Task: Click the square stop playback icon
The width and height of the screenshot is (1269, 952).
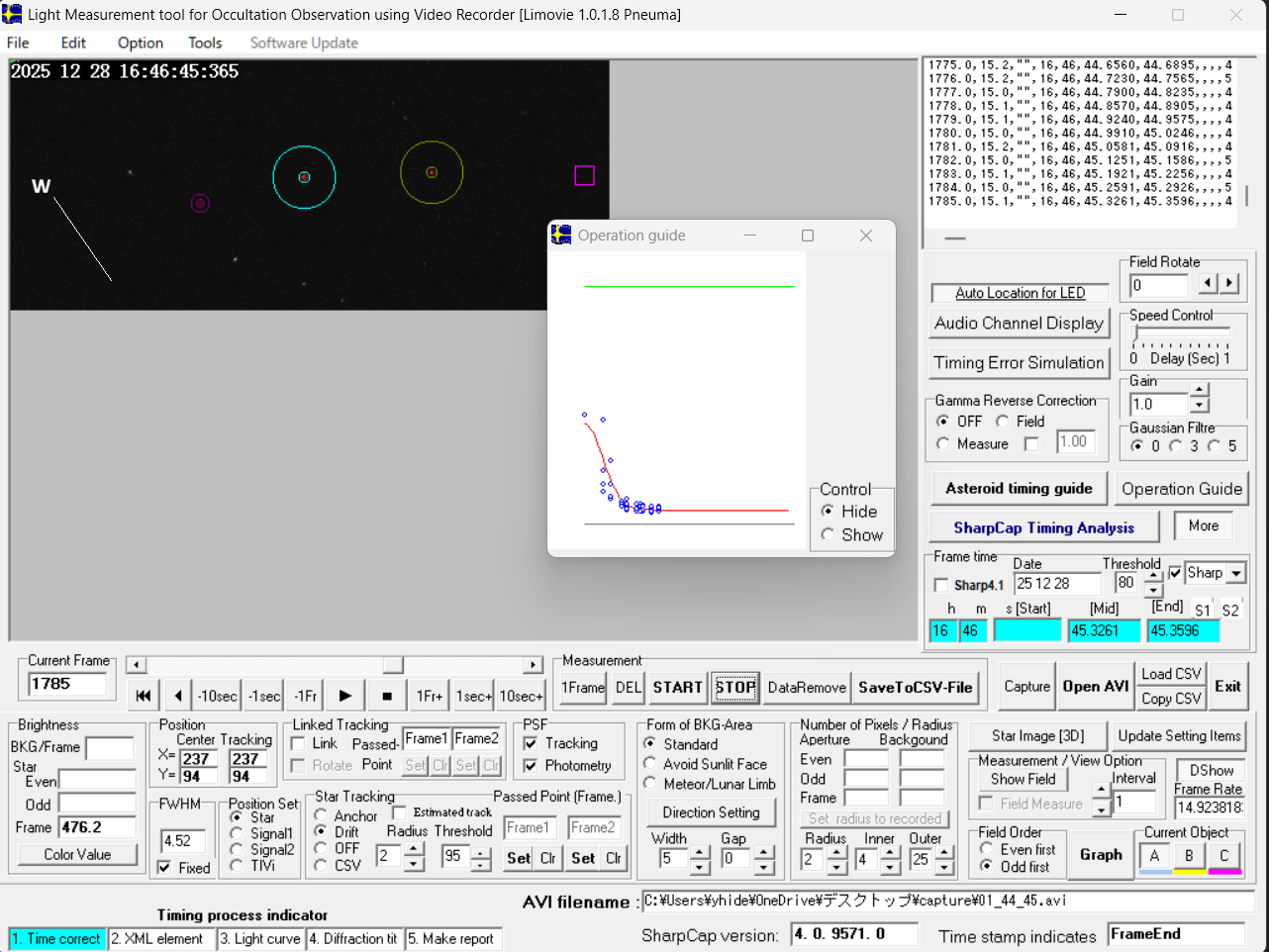Action: coord(386,696)
